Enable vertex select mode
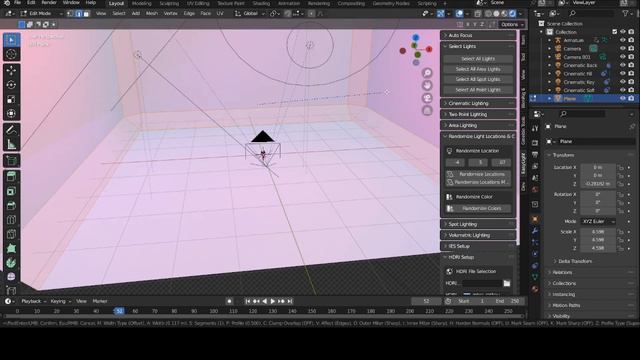 (x=71, y=13)
